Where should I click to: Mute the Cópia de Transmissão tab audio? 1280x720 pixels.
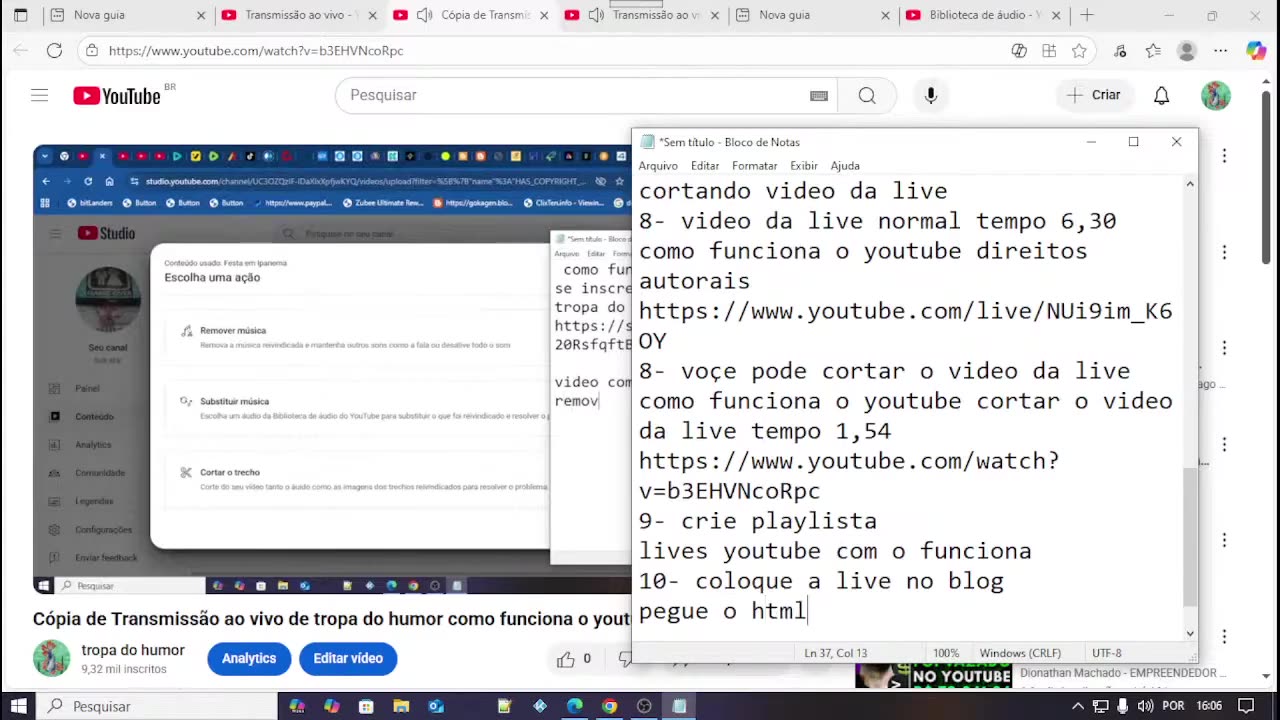424,15
